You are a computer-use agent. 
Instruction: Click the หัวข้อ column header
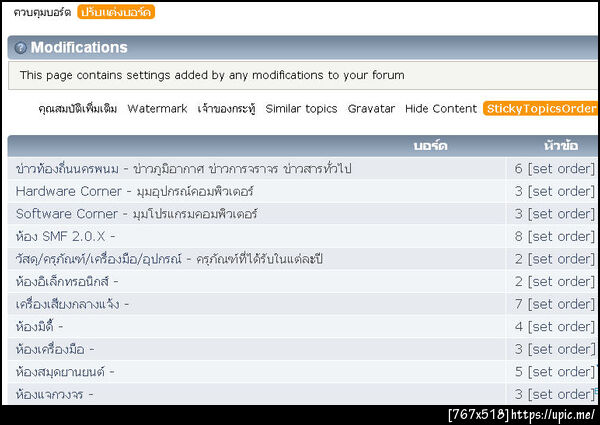561,145
